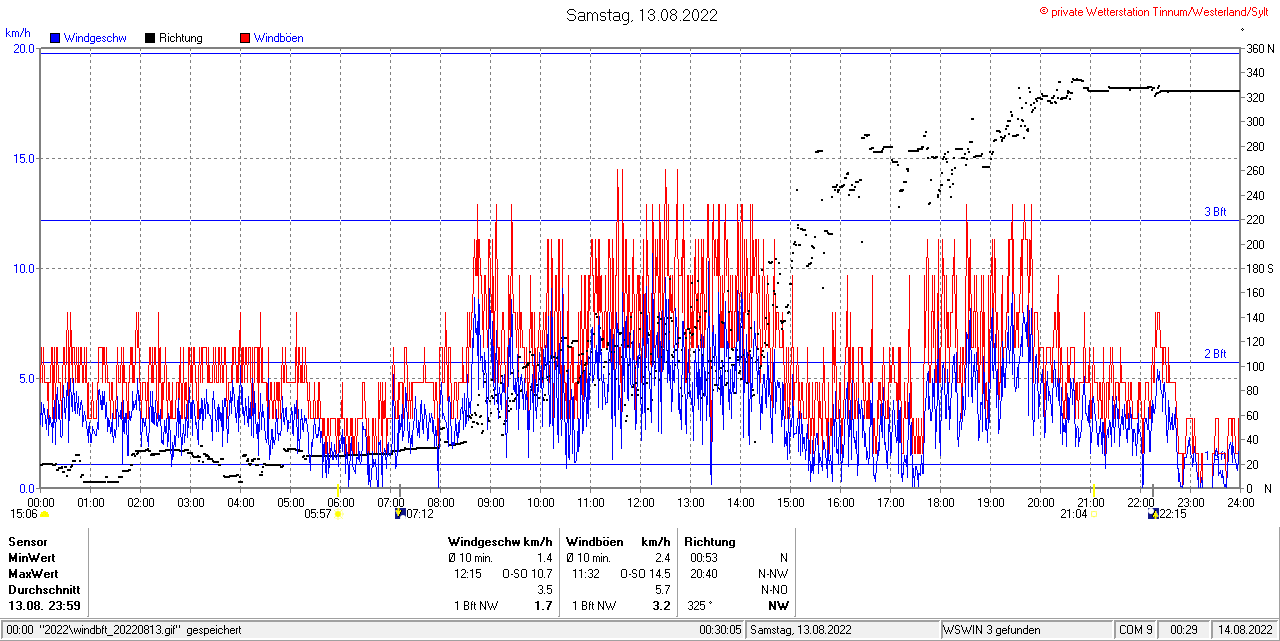Viewport: 1280px width, 641px height.
Task: Click the chart title Samstag, 13.08.2022
Action: 641,15
